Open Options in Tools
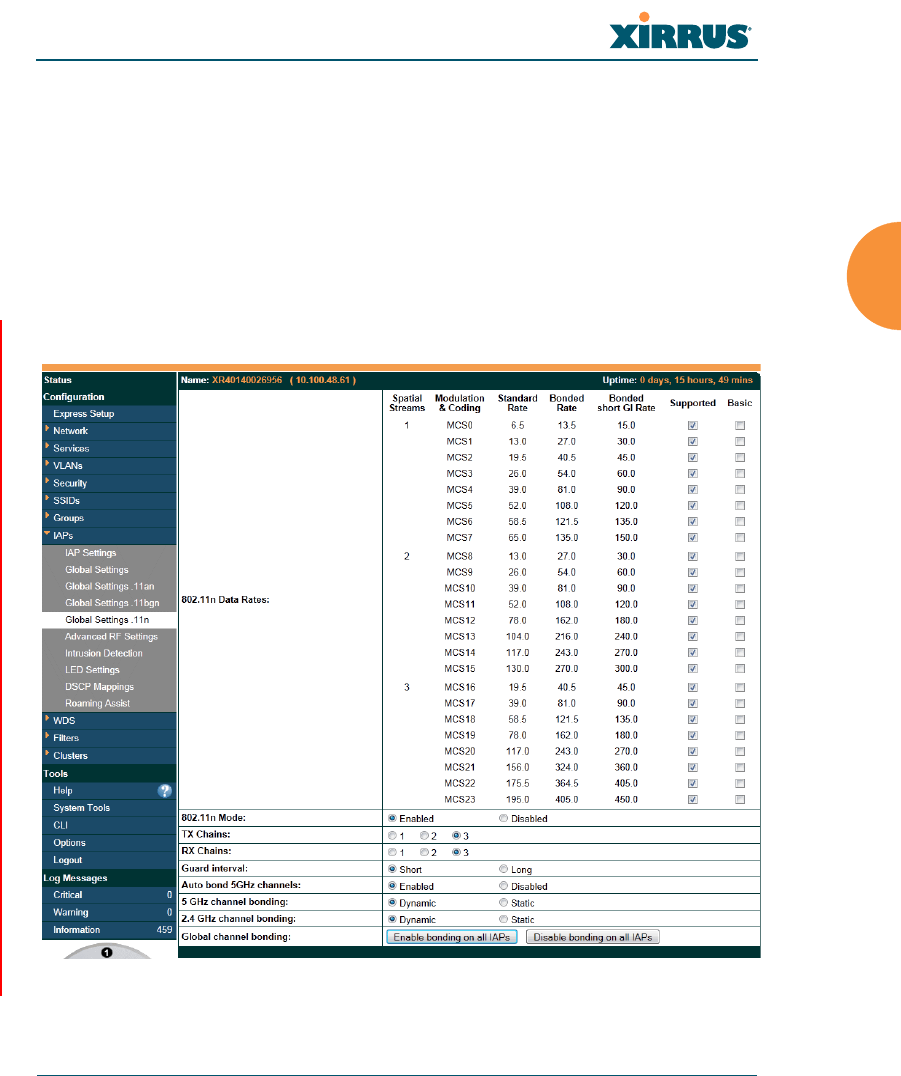Image resolution: width=901 pixels, height=1076 pixels. [x=69, y=843]
